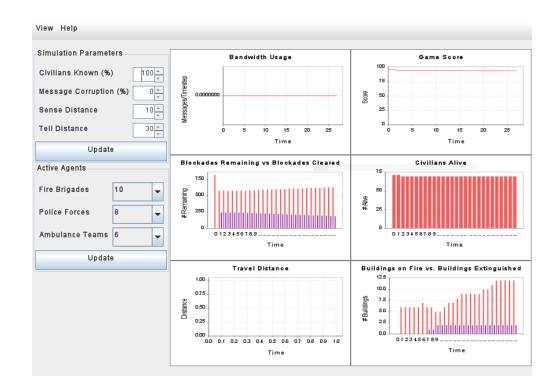Click the Travel Distance chart title

tap(260, 268)
